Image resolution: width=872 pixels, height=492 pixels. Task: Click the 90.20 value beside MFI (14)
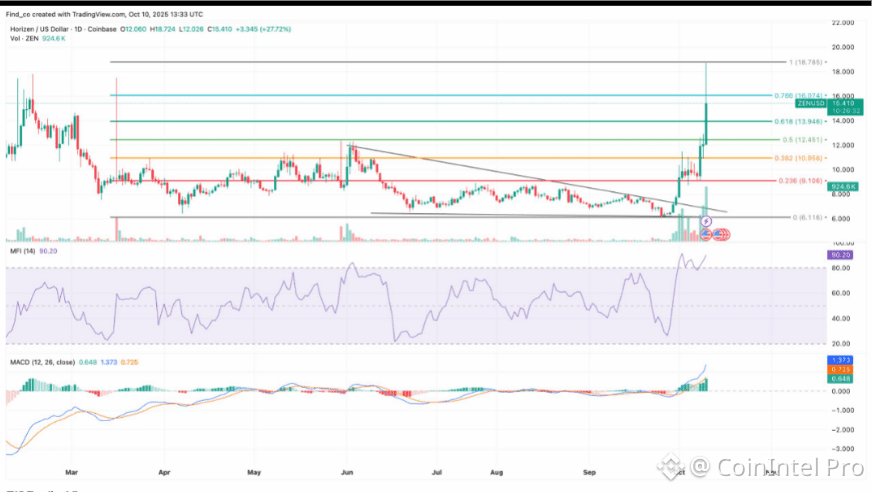(48, 251)
